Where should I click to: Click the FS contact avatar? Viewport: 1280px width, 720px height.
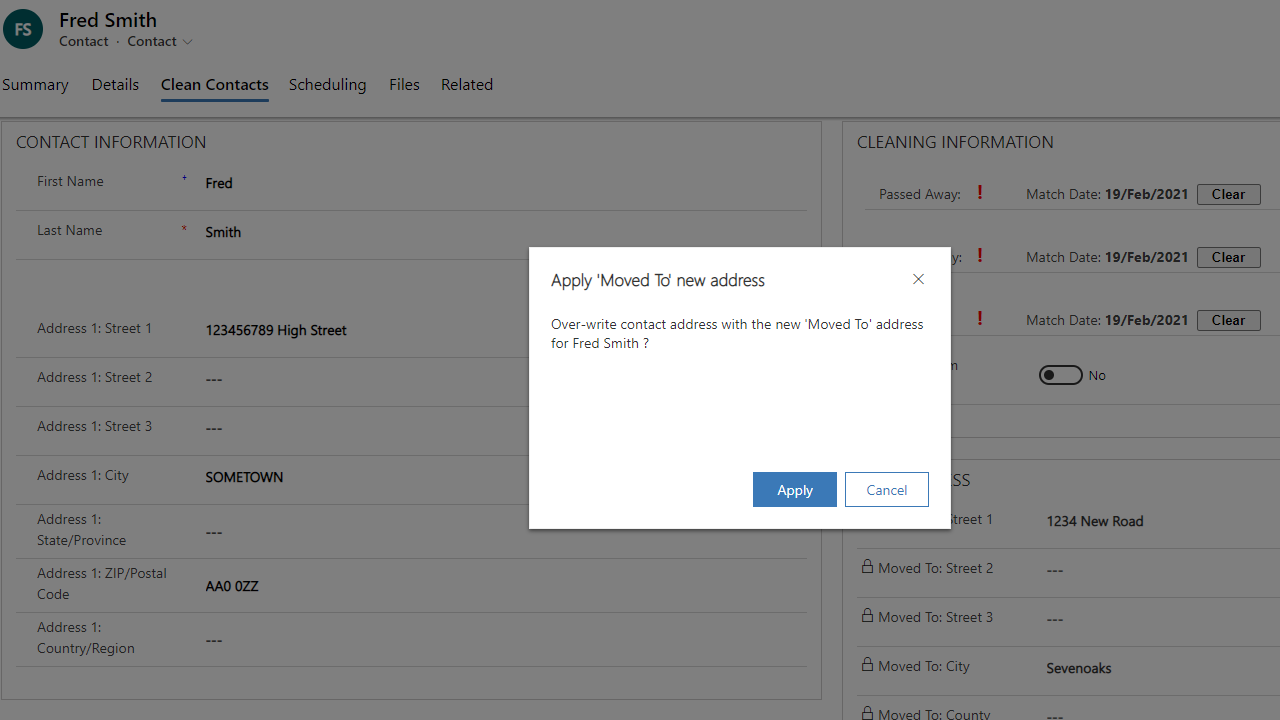(23, 30)
